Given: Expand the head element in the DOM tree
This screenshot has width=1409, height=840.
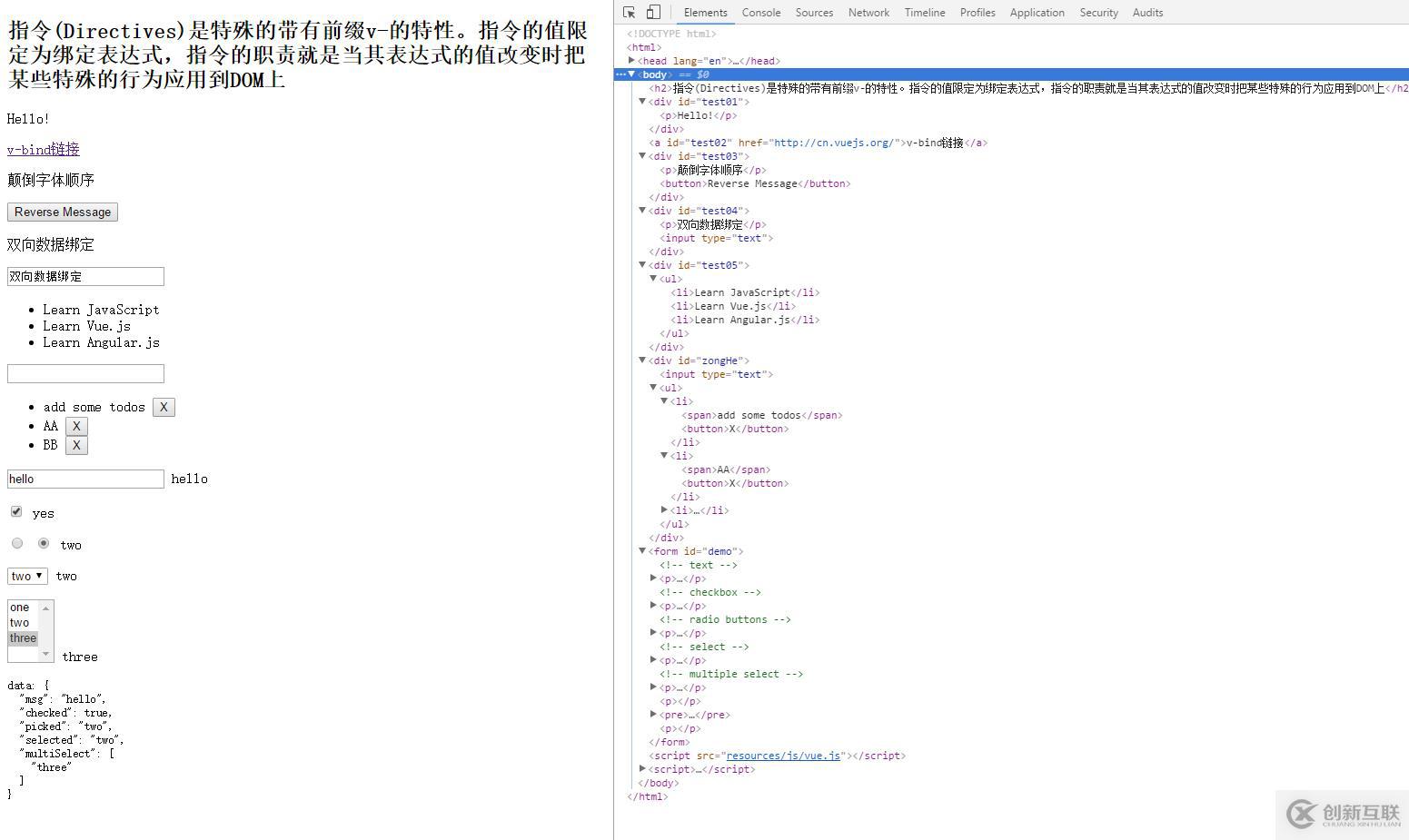Looking at the screenshot, I should click(631, 60).
